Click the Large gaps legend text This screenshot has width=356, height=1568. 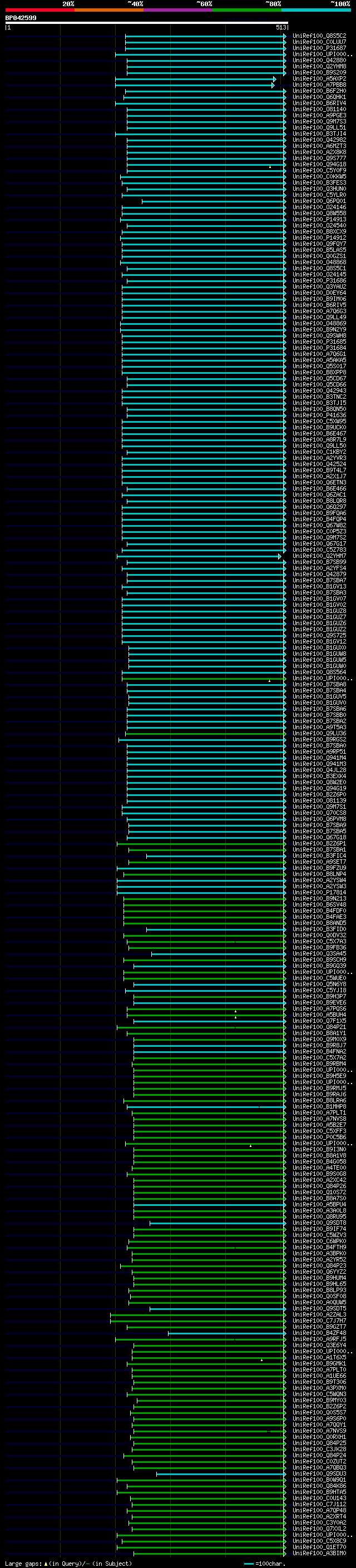click(x=24, y=1563)
